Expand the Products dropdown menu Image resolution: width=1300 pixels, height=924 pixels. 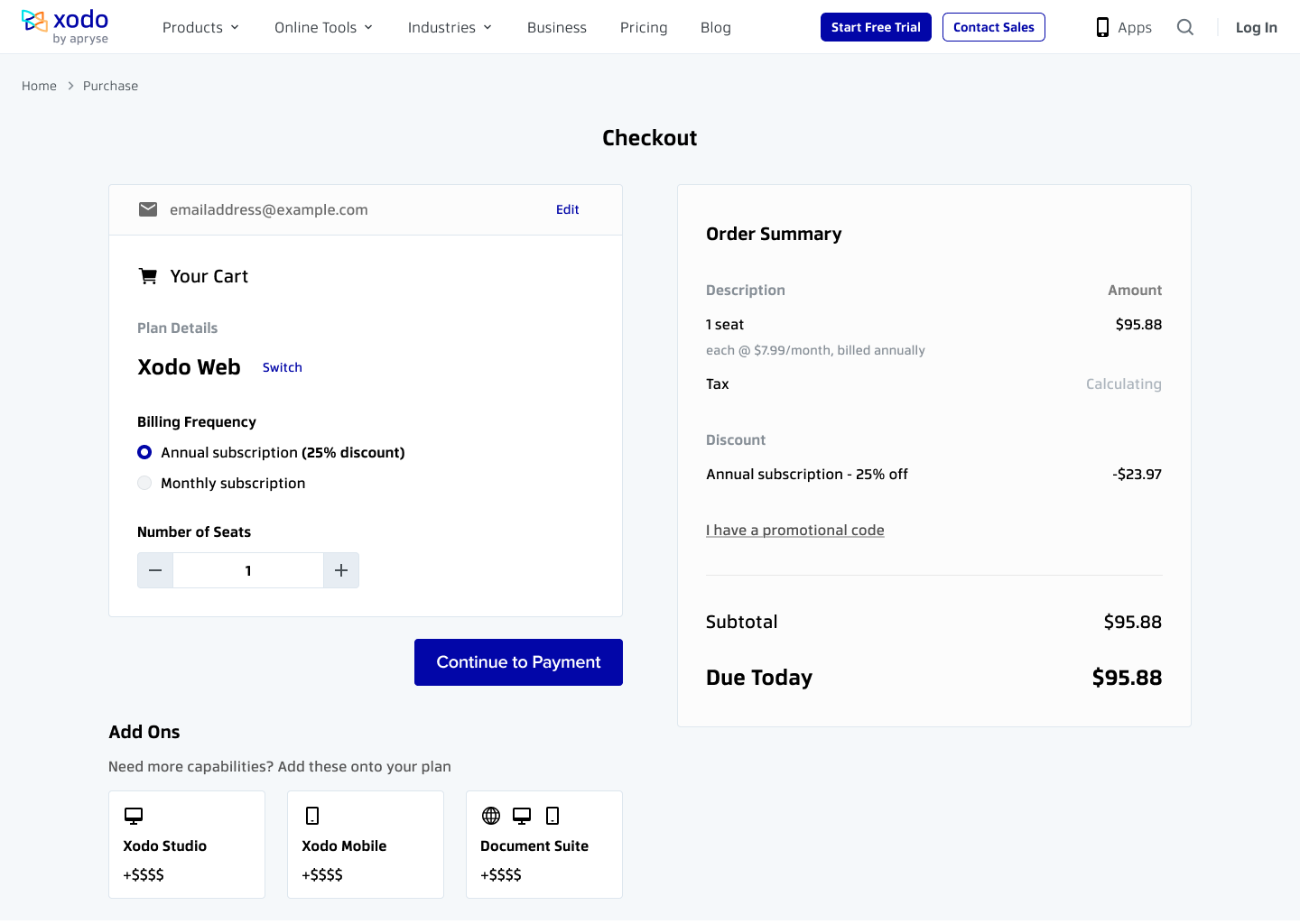click(x=200, y=27)
